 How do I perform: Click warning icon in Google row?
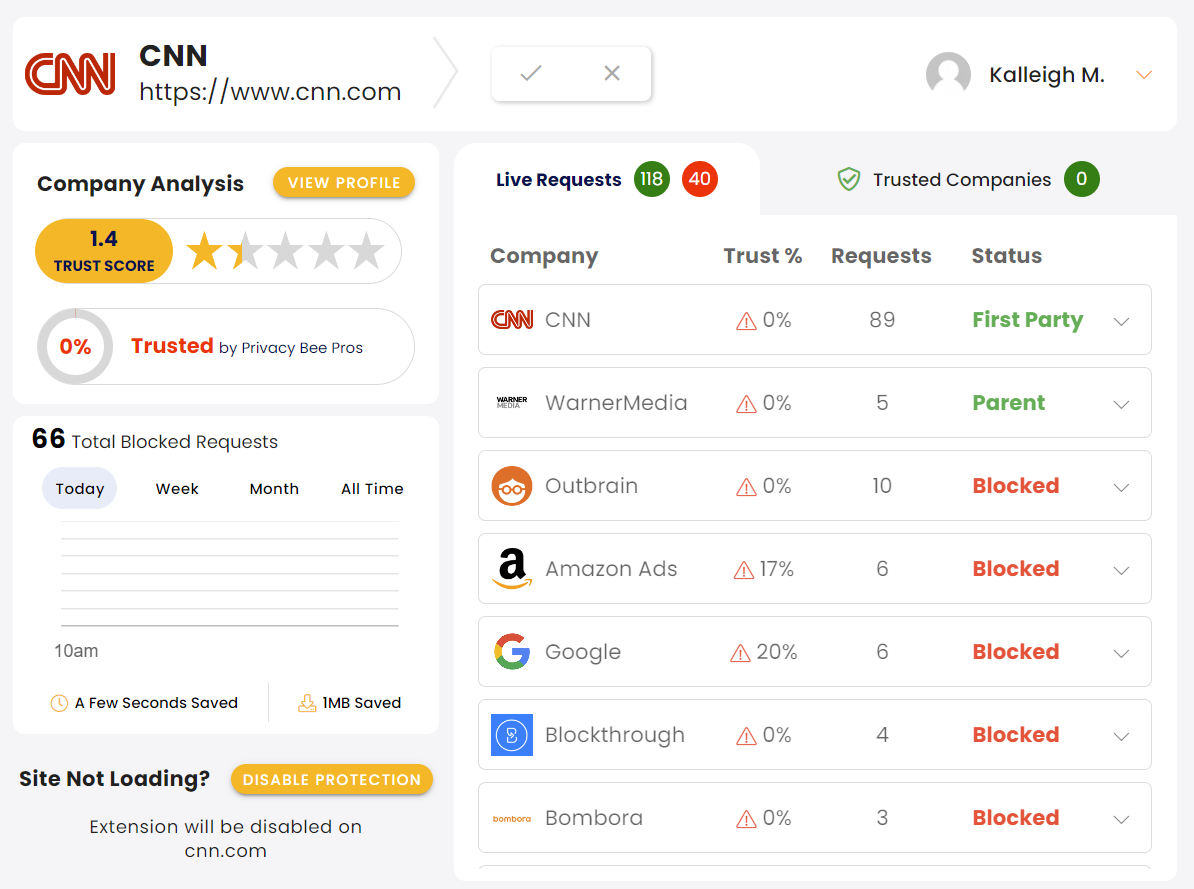point(740,654)
